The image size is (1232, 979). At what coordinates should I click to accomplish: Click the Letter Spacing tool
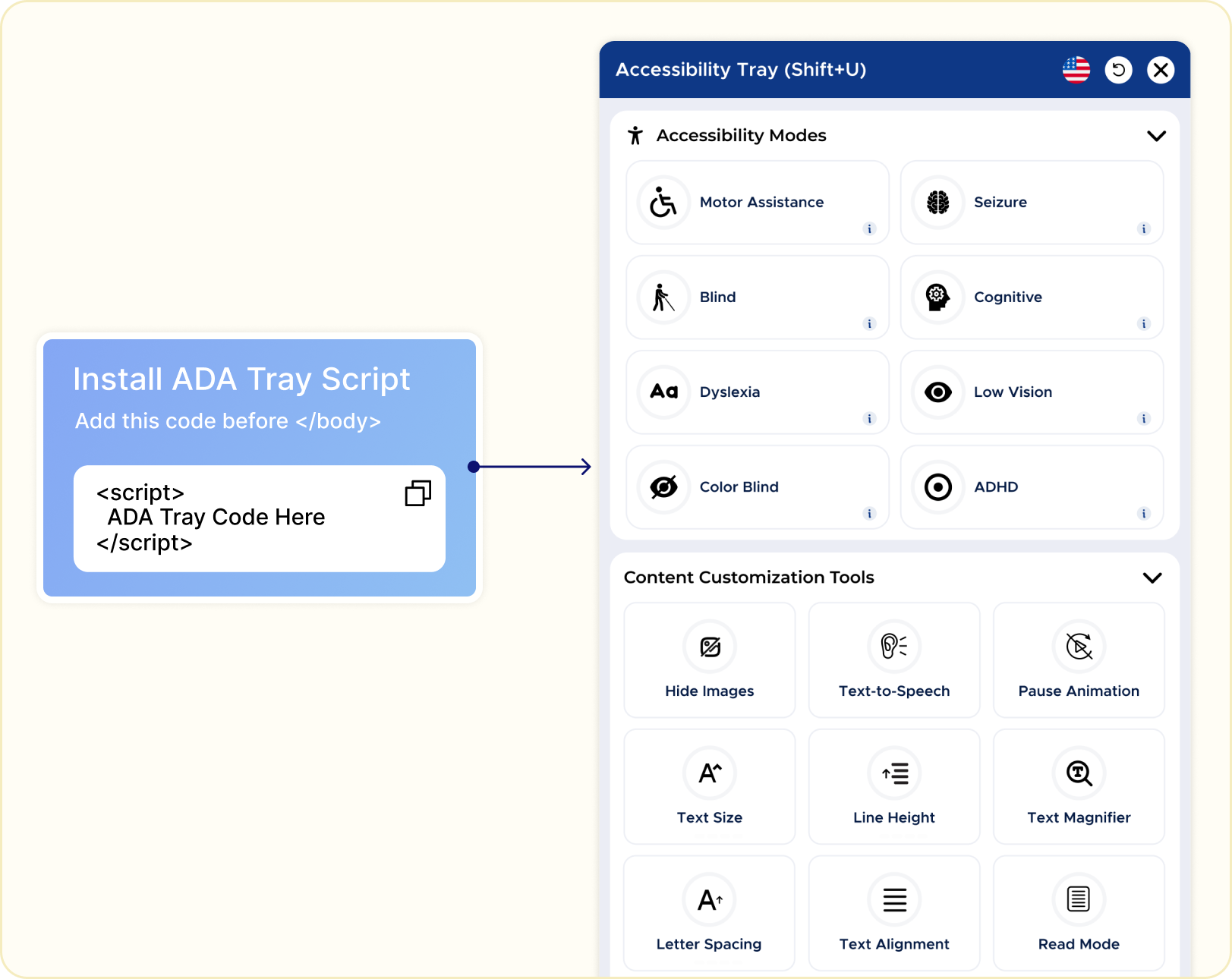pos(710,914)
